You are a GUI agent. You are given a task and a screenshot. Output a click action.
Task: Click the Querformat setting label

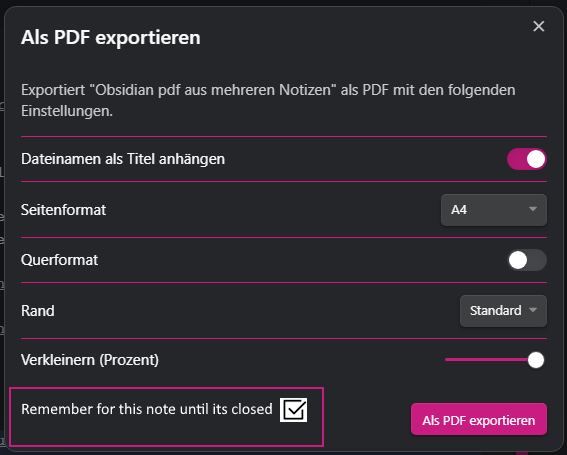click(x=59, y=260)
